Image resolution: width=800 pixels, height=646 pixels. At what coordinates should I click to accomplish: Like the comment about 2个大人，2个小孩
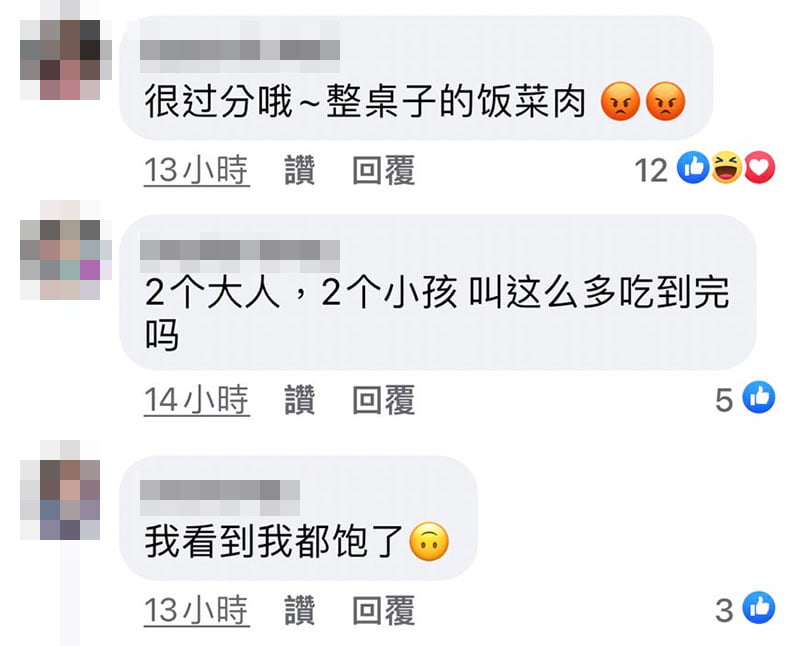(x=299, y=400)
